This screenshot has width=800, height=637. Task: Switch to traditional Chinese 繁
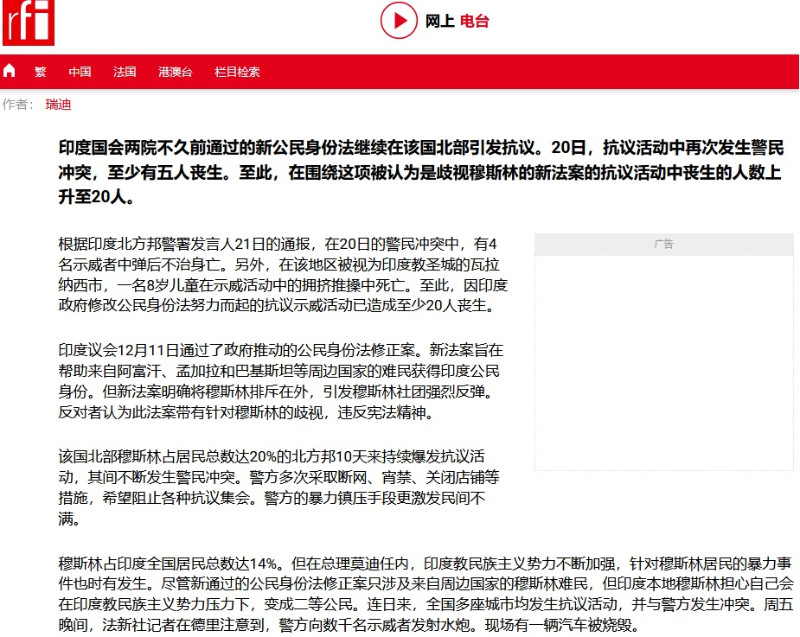[x=40, y=72]
